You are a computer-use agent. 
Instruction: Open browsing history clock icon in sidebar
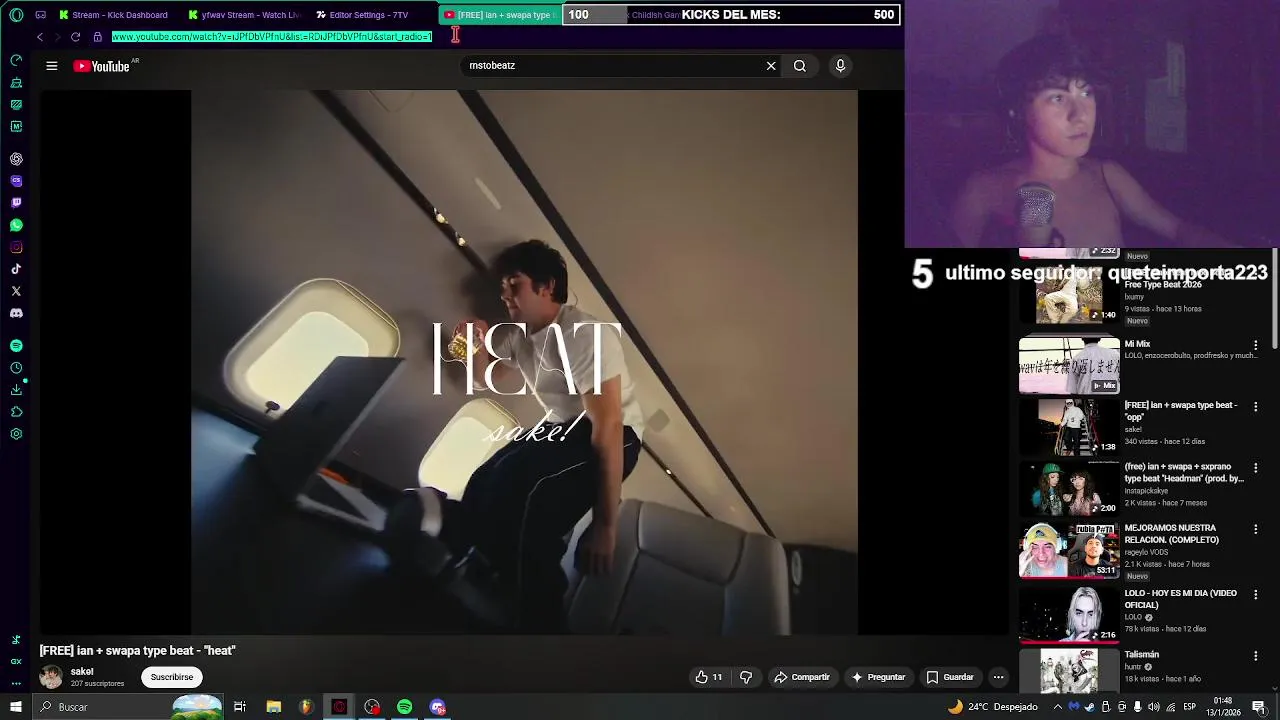(16, 368)
